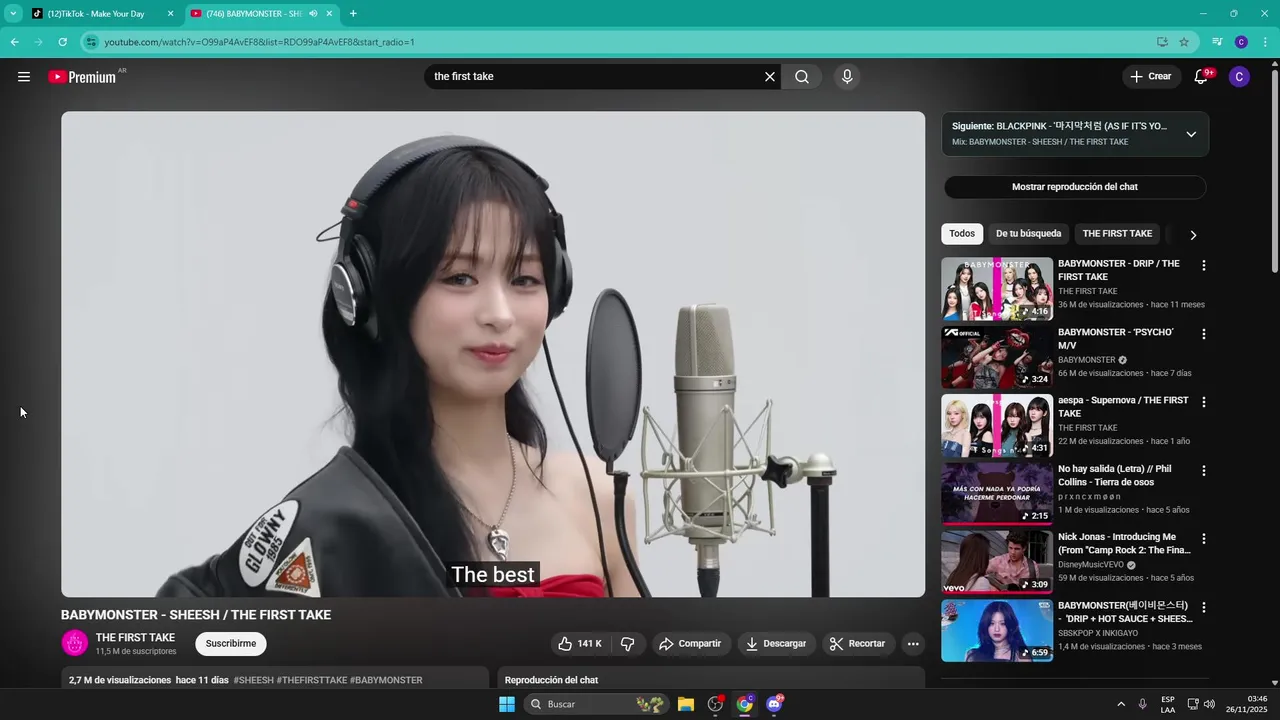
Task: Open THE FIRST TAKE channel avatar
Action: point(75,643)
